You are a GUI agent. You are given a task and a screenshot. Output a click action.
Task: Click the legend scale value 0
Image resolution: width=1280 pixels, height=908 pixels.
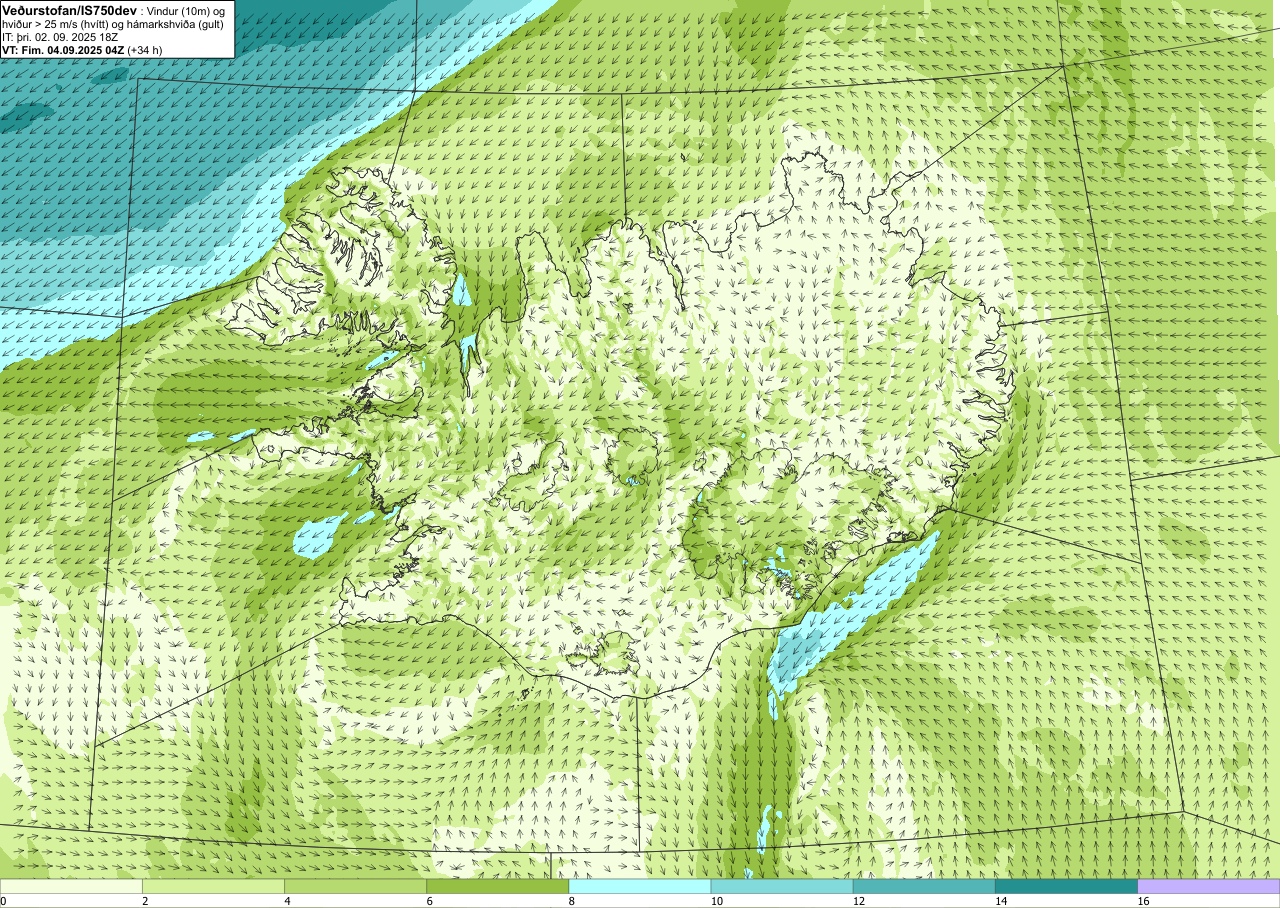(3, 901)
